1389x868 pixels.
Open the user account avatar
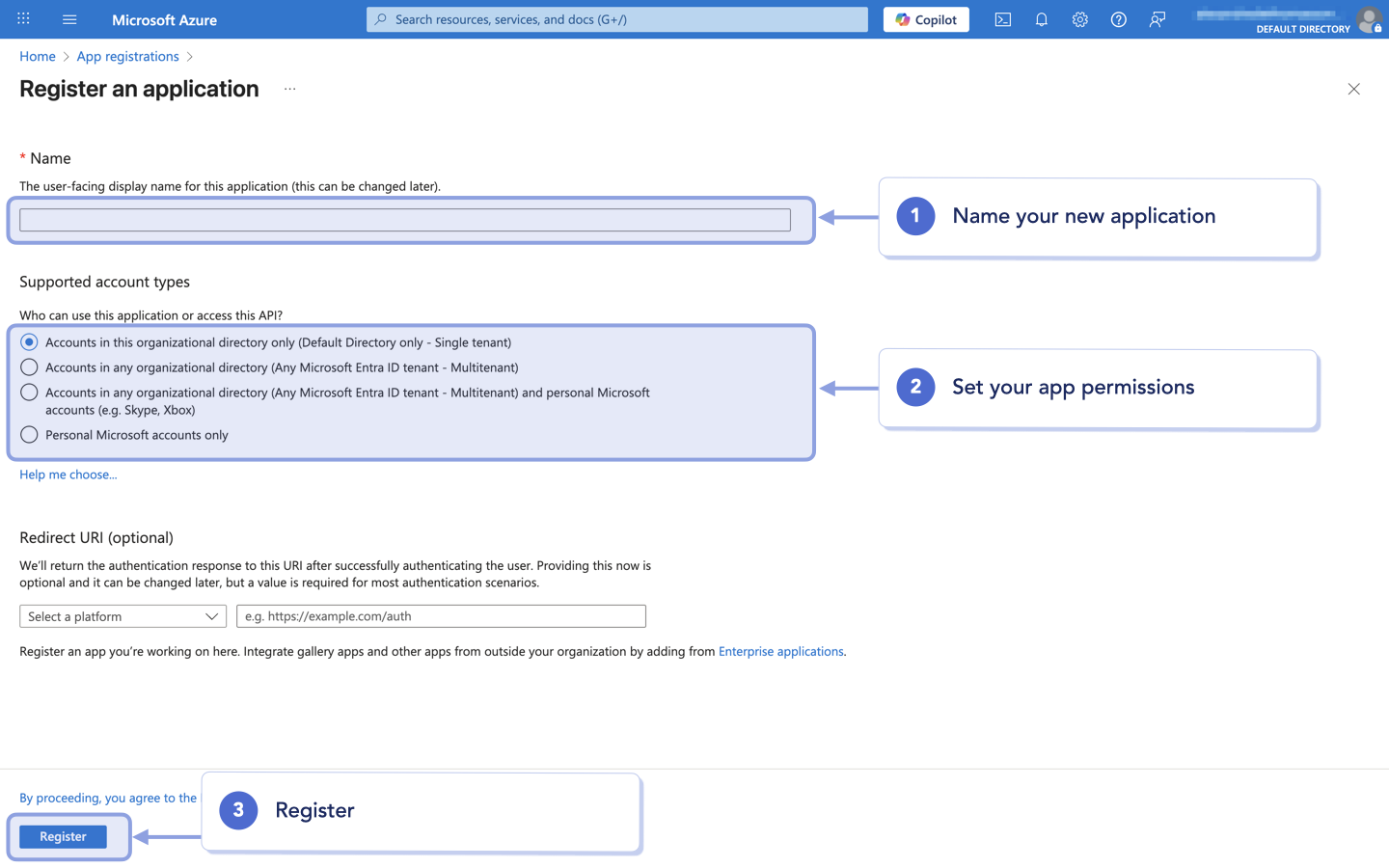1368,19
